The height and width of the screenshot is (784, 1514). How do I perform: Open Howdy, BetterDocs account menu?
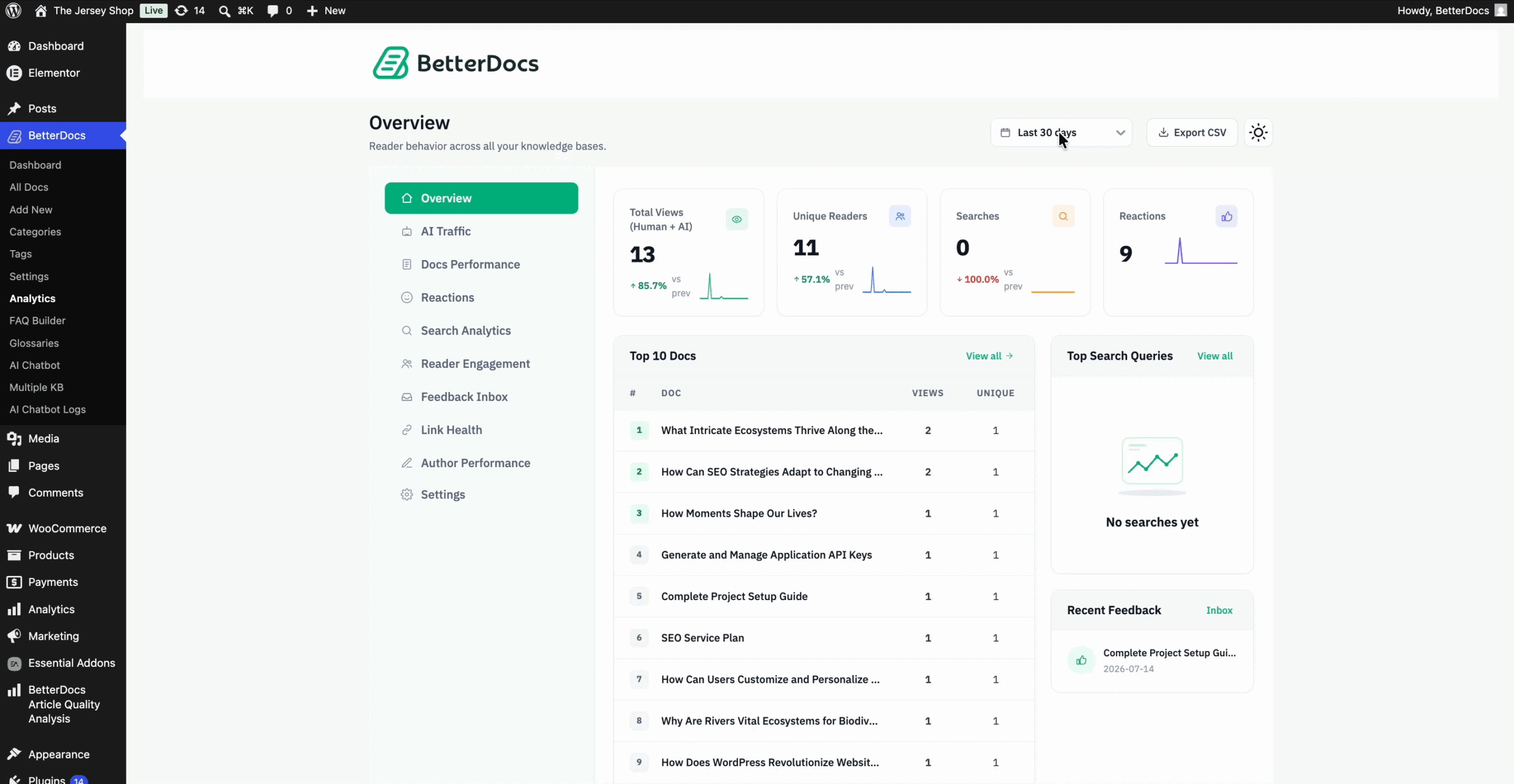click(x=1451, y=11)
